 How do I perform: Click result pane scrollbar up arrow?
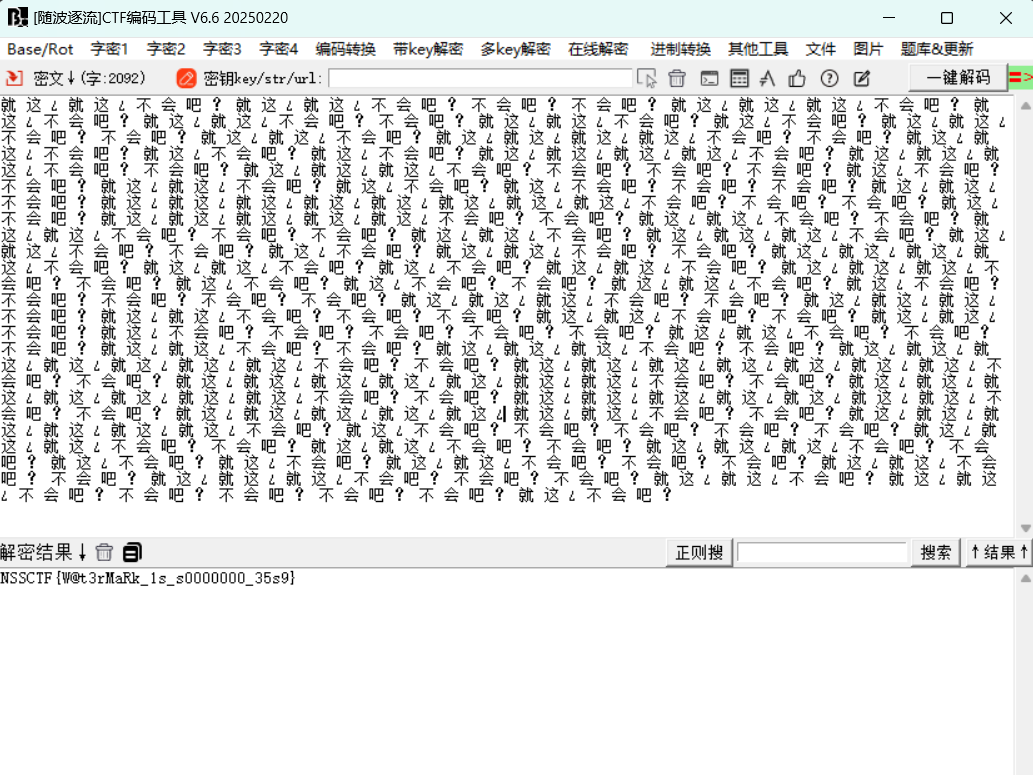[1025, 578]
